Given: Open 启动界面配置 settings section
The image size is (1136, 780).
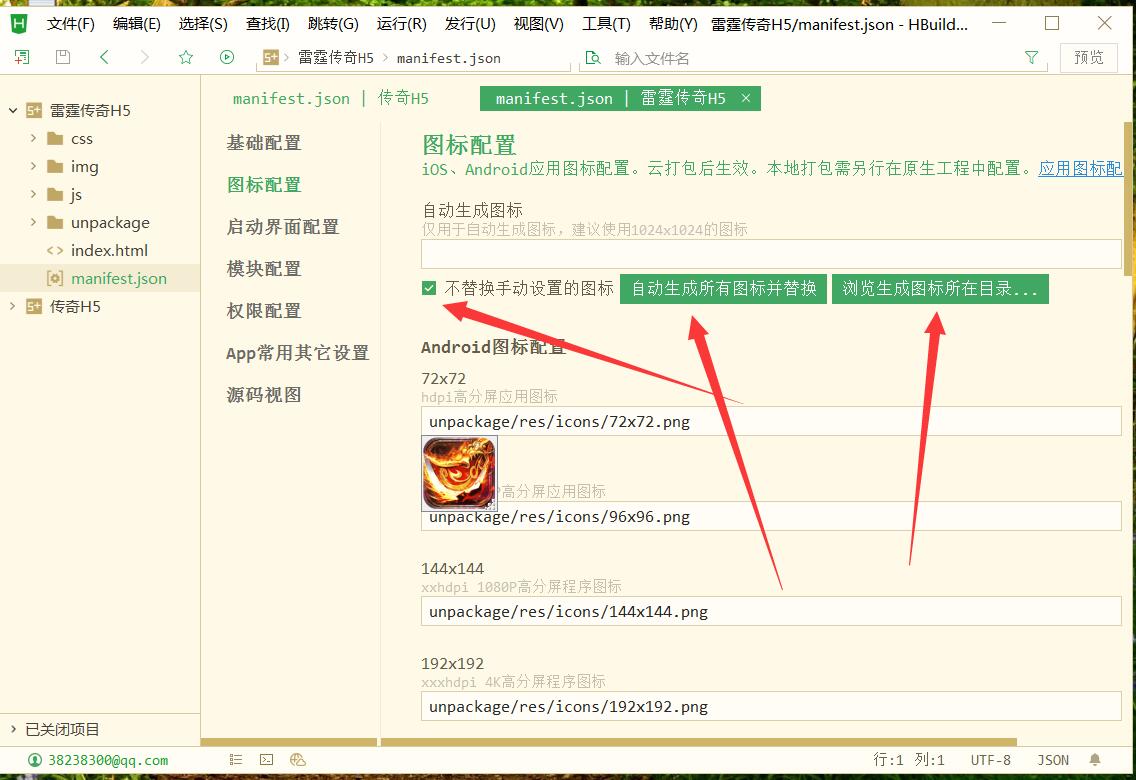Looking at the screenshot, I should coord(283,227).
